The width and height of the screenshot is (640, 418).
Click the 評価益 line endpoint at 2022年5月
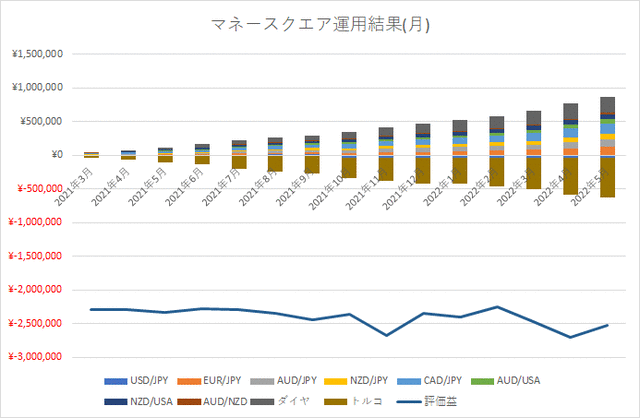point(607,325)
